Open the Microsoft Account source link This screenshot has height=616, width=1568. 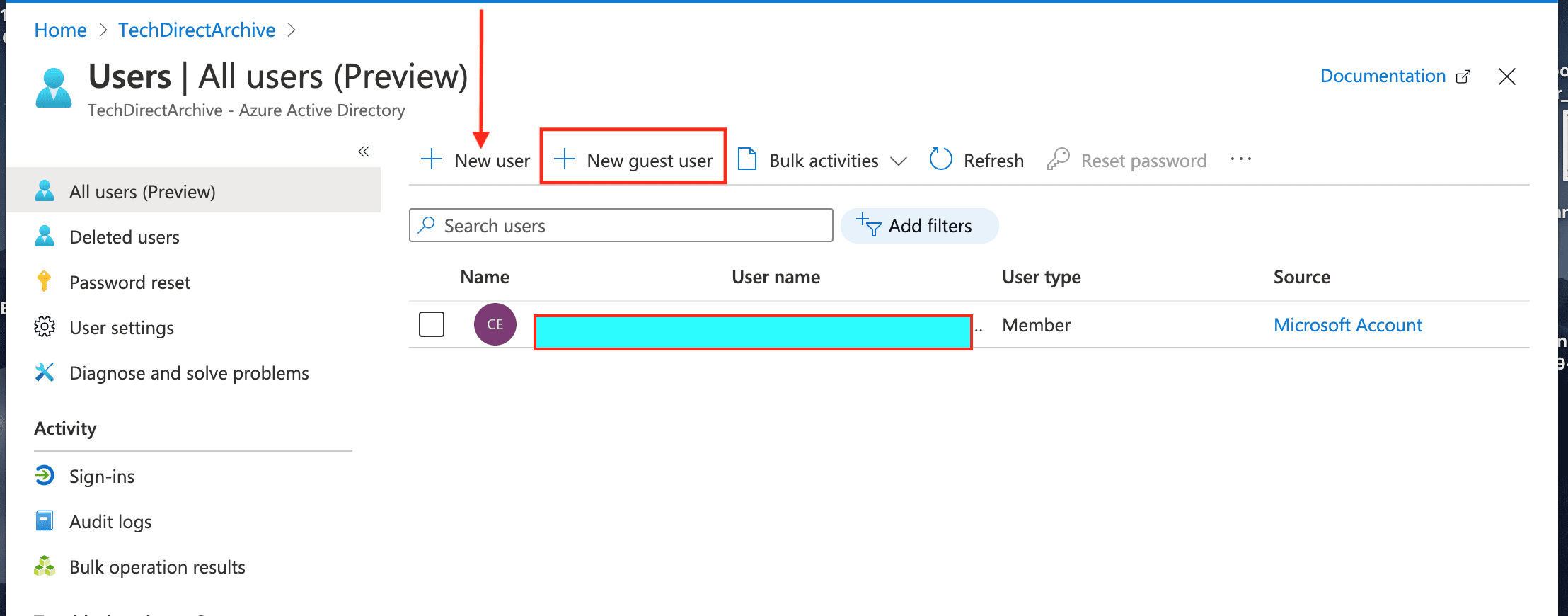click(x=1347, y=325)
